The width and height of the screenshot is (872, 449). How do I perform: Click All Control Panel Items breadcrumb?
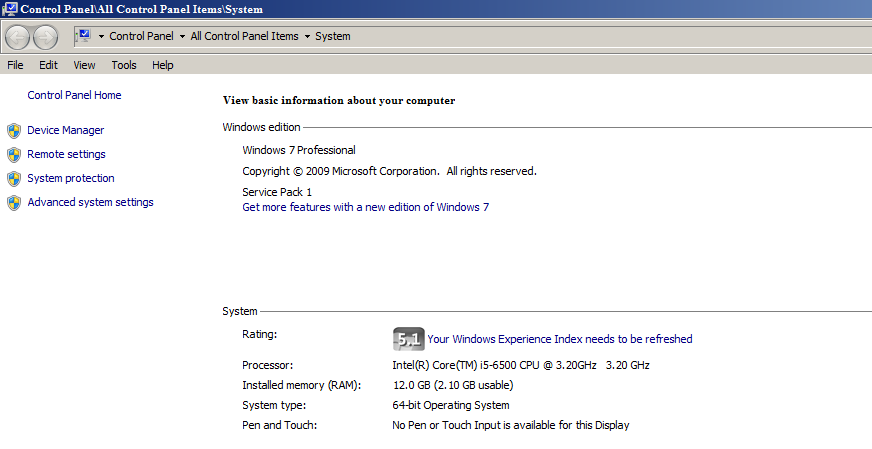244,36
